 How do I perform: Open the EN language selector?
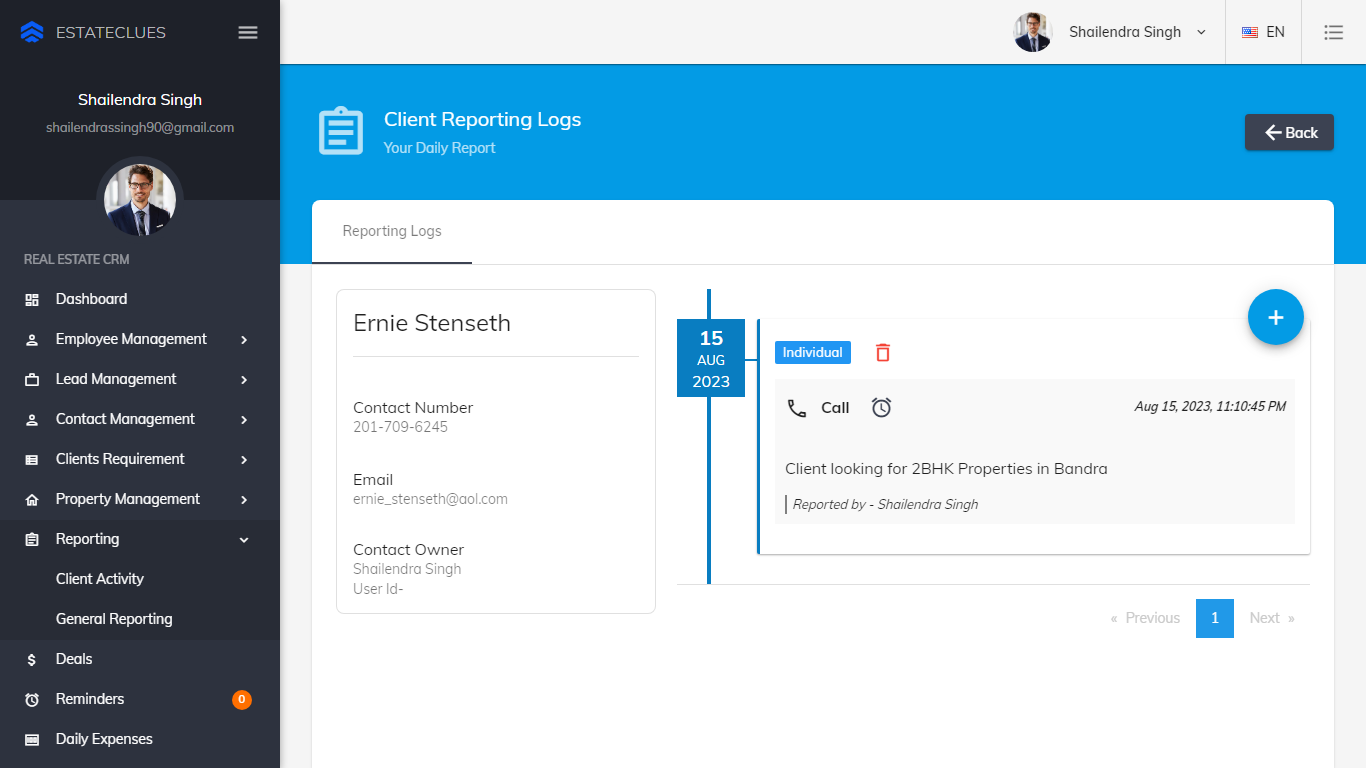[x=1263, y=32]
